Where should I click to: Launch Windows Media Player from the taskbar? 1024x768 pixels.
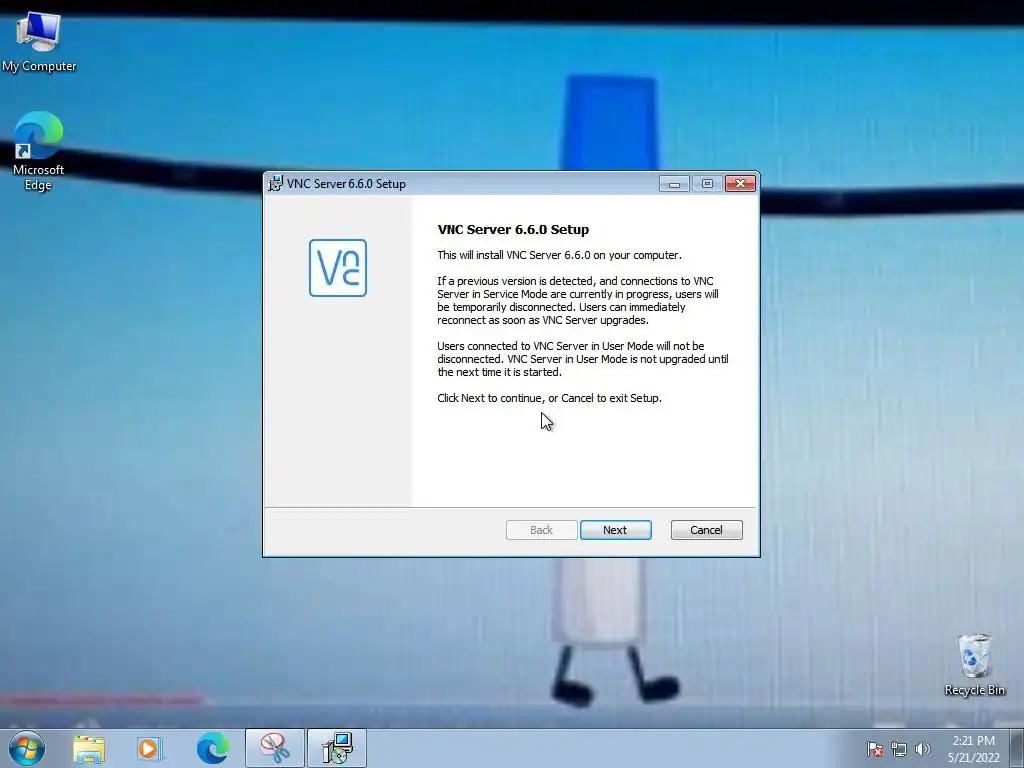click(150, 748)
